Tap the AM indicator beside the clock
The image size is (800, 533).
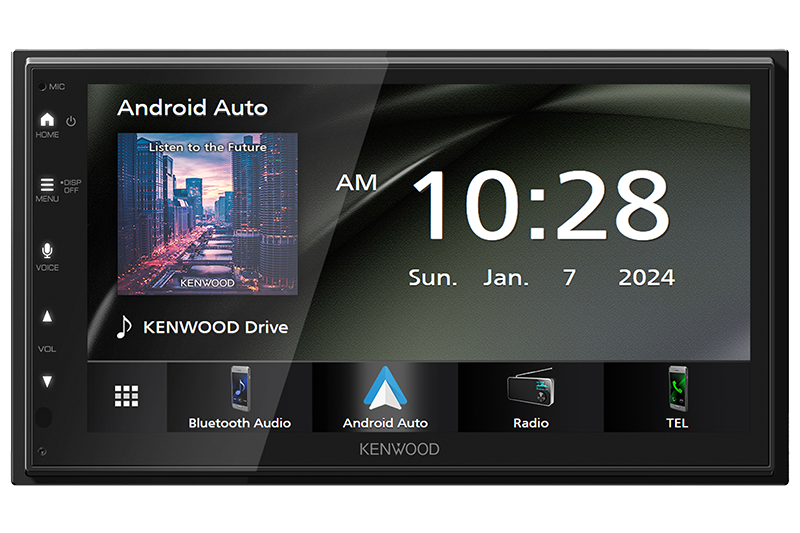[x=357, y=183]
